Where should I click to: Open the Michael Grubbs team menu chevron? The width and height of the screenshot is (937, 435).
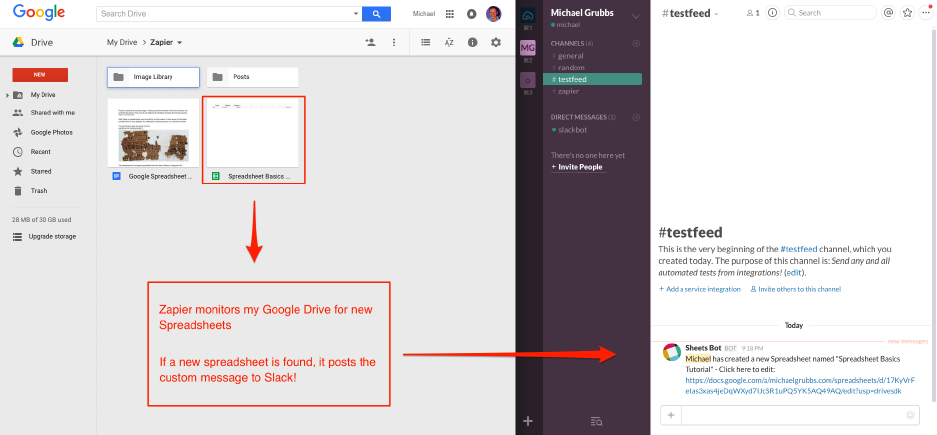coord(635,16)
